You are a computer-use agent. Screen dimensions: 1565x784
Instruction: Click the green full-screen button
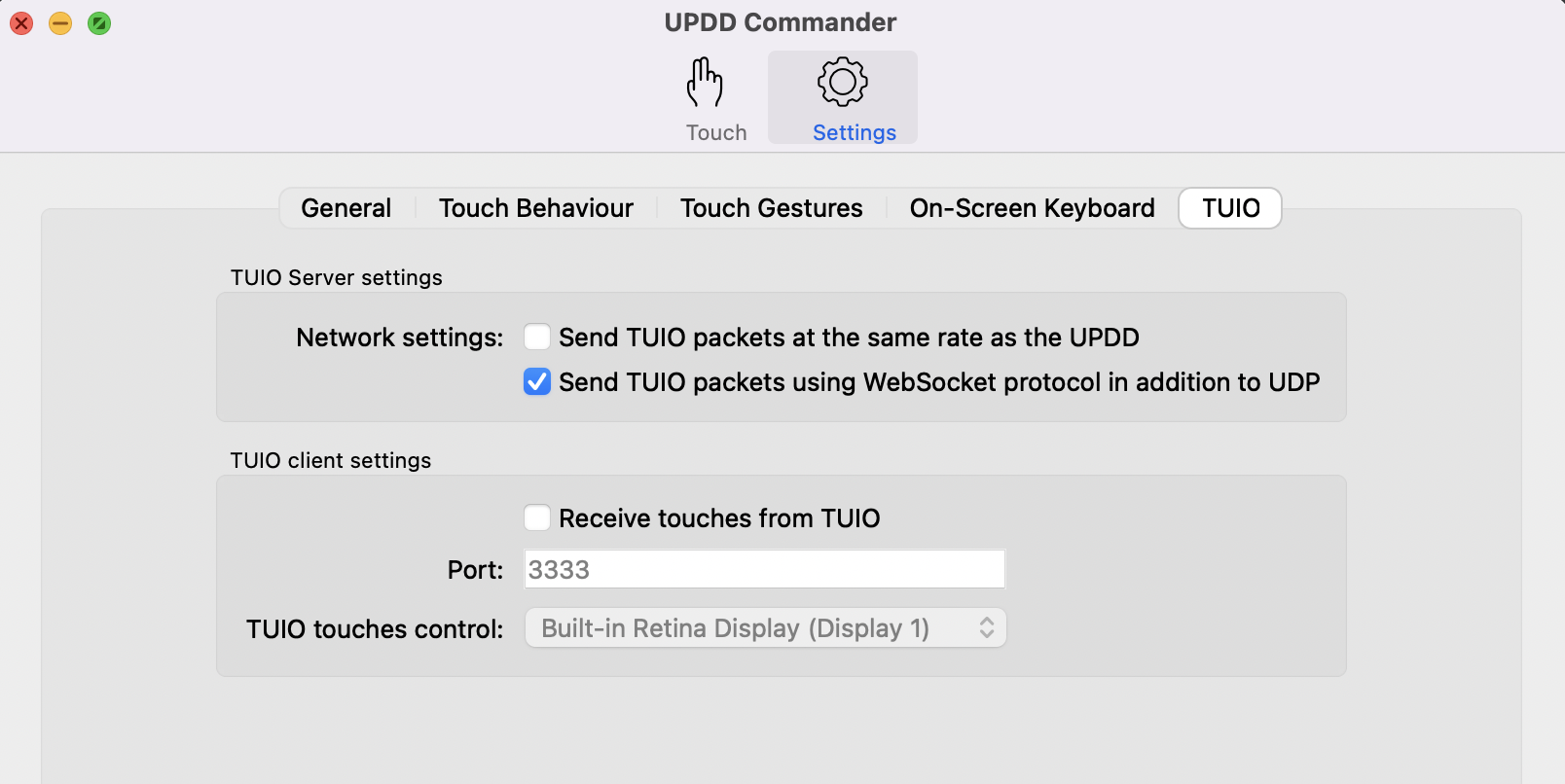click(99, 23)
